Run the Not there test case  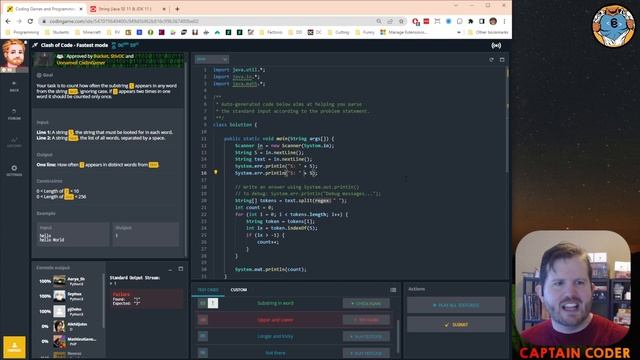coord(366,353)
